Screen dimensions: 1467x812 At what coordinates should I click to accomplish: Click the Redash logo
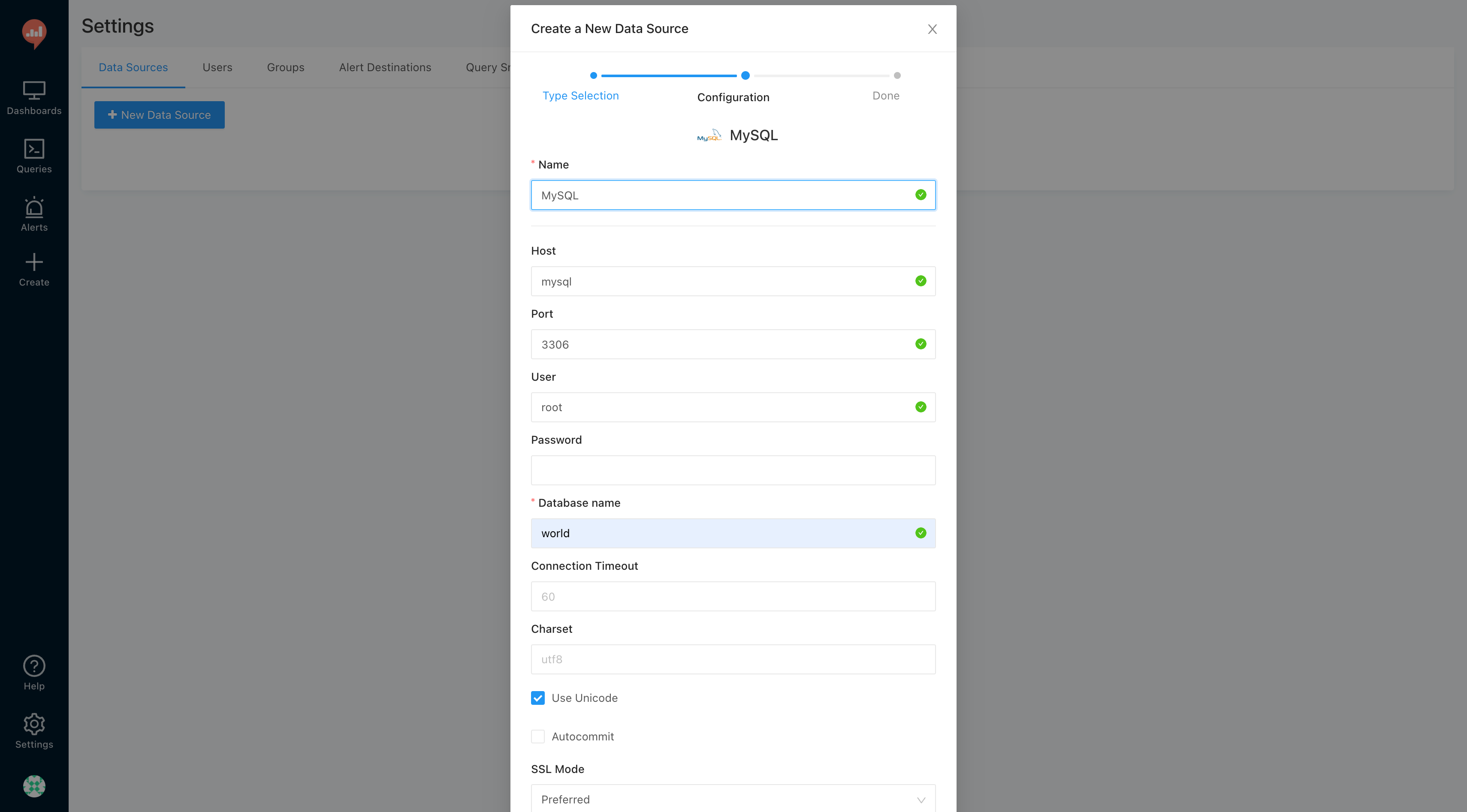click(34, 33)
